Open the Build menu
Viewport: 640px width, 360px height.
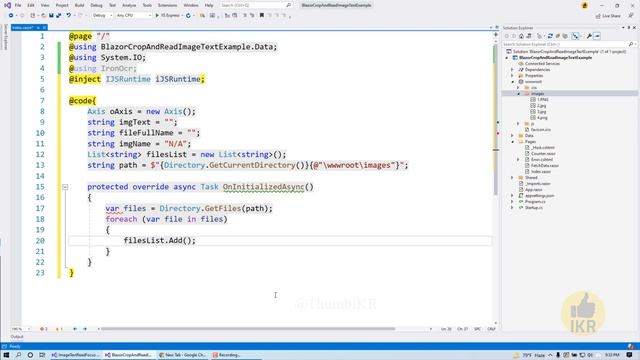(x=79, y=5)
